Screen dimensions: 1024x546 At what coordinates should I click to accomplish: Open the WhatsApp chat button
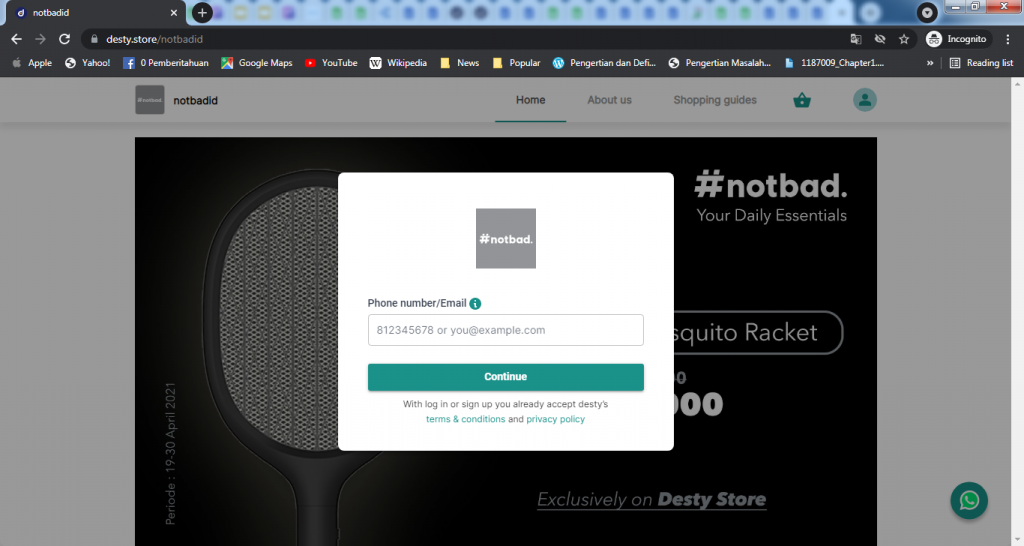(969, 500)
